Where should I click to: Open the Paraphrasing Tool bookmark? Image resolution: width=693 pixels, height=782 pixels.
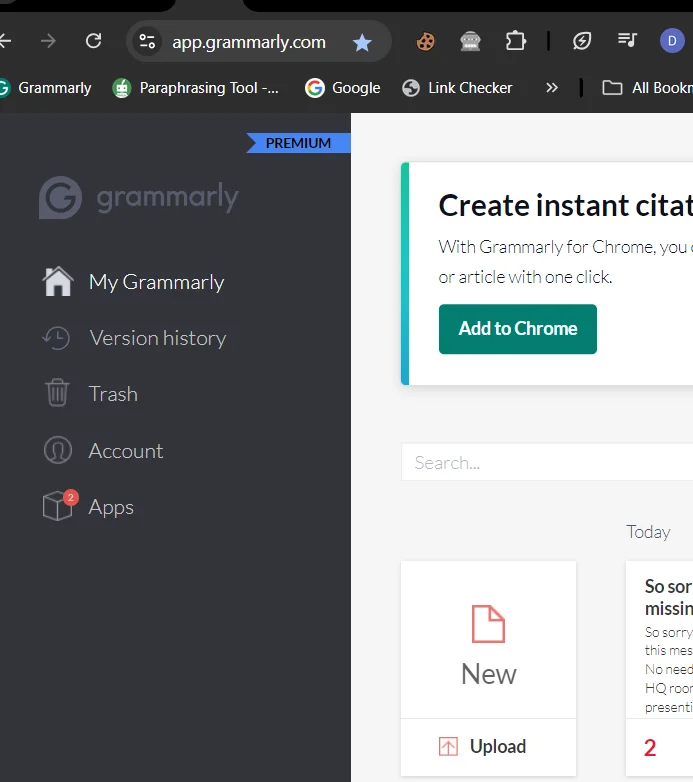coord(195,88)
